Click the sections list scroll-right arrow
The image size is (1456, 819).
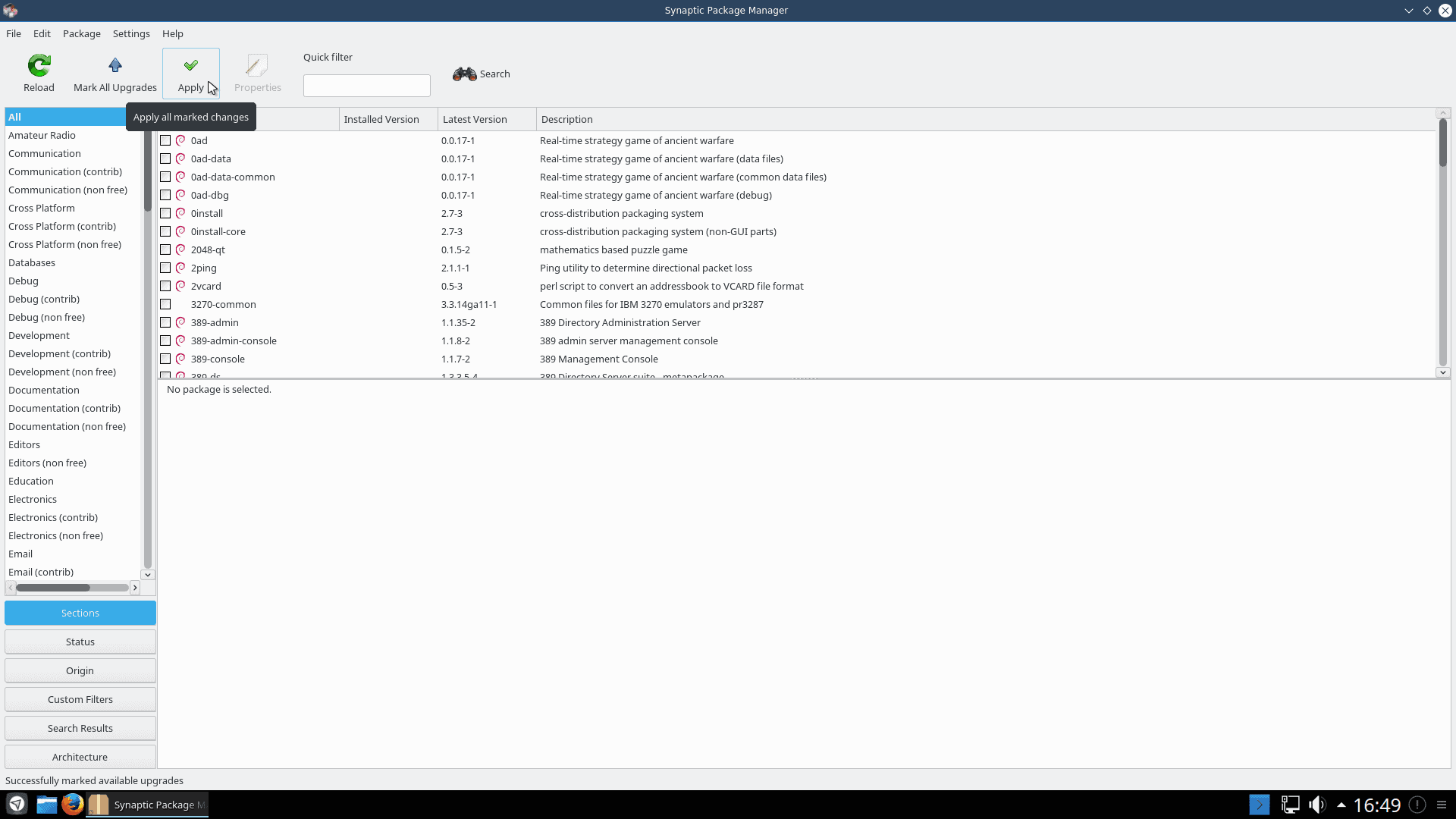pyautogui.click(x=135, y=588)
